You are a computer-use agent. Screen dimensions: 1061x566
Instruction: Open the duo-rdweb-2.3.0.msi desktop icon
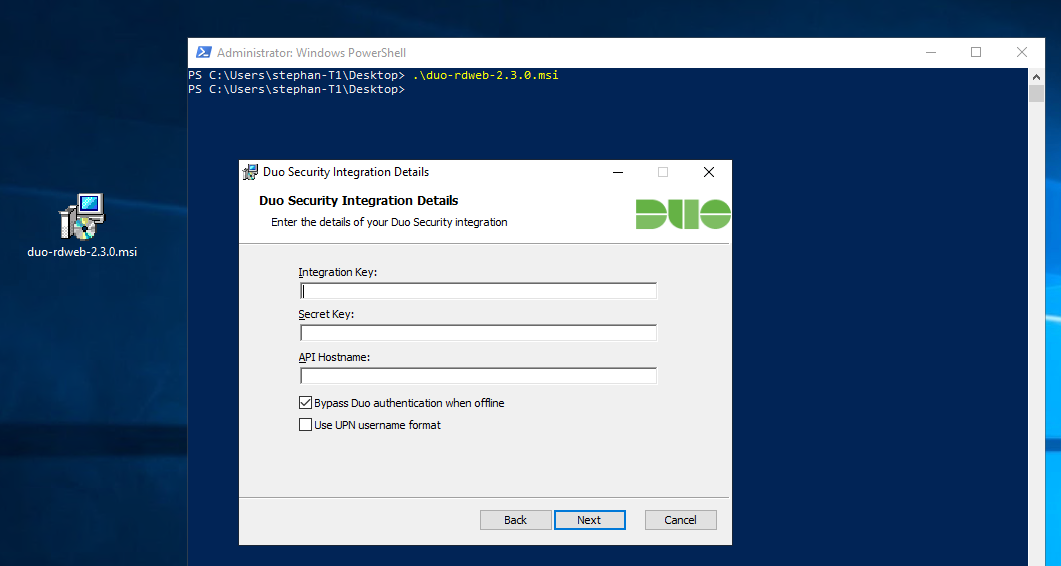pos(81,217)
